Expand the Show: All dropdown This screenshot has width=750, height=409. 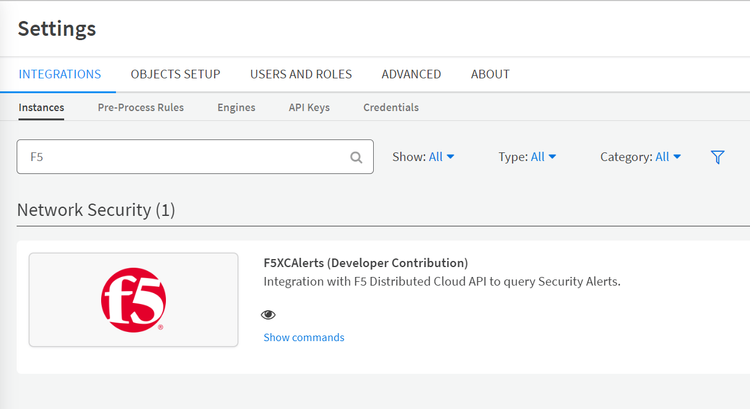(x=424, y=157)
